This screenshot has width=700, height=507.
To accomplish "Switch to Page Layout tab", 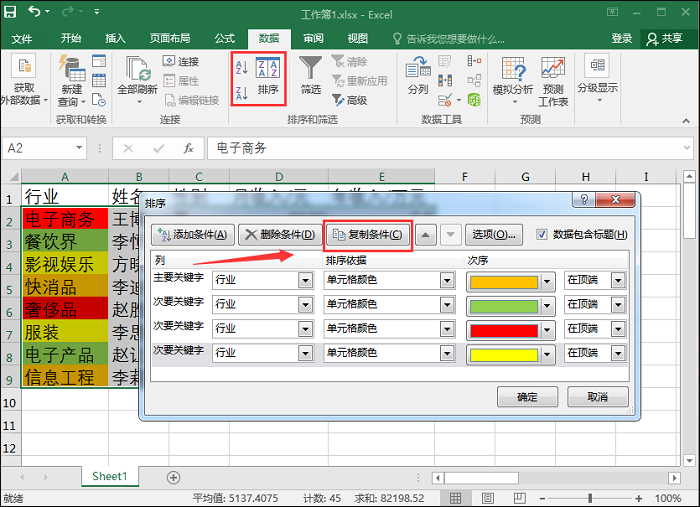I will point(170,39).
